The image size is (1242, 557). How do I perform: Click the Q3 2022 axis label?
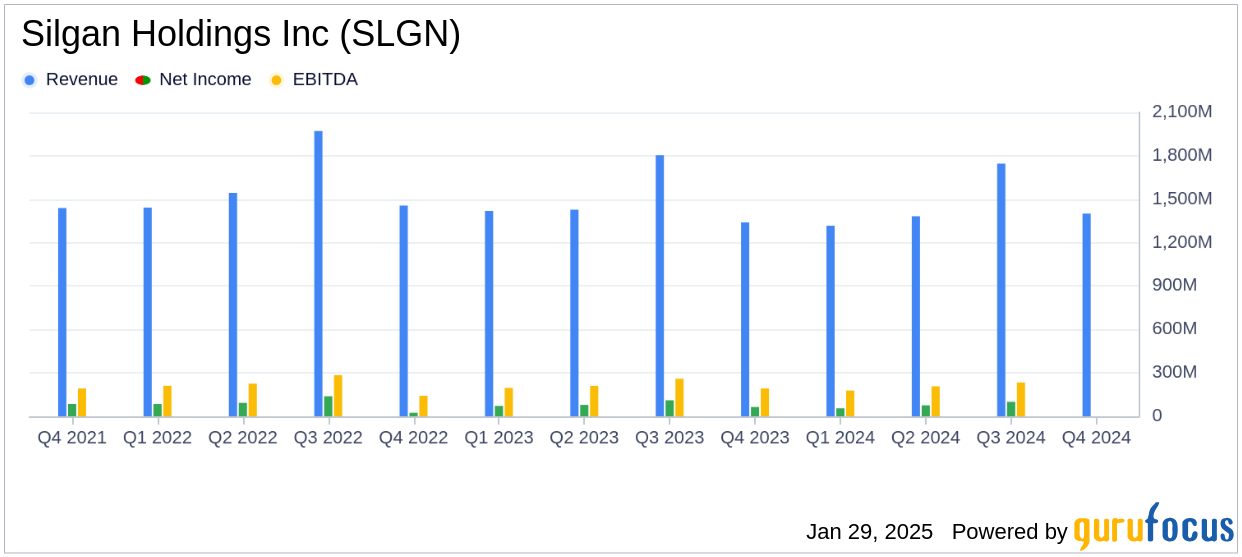(x=328, y=438)
